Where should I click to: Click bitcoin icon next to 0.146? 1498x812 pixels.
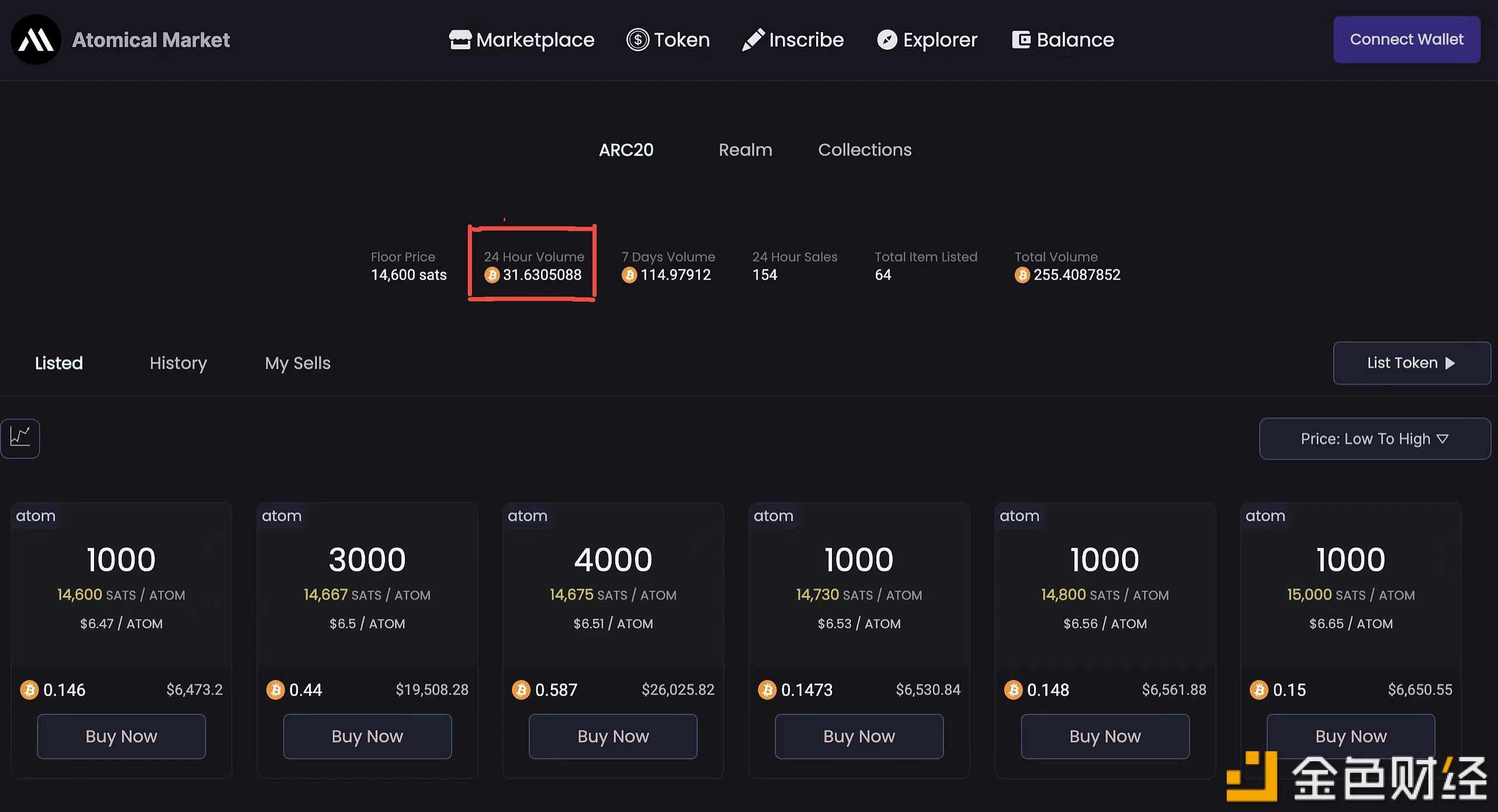click(x=29, y=690)
